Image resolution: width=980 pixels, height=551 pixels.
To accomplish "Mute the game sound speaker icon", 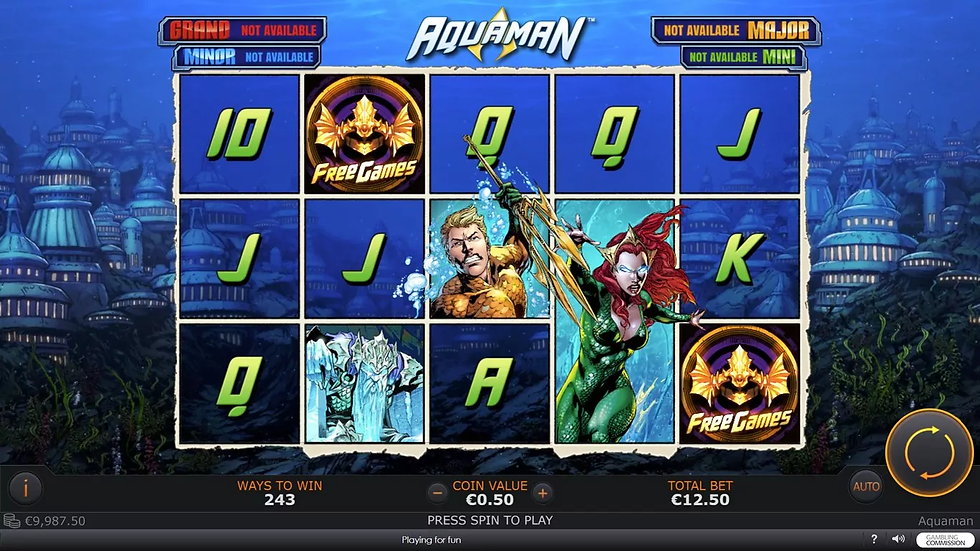I will click(x=898, y=539).
